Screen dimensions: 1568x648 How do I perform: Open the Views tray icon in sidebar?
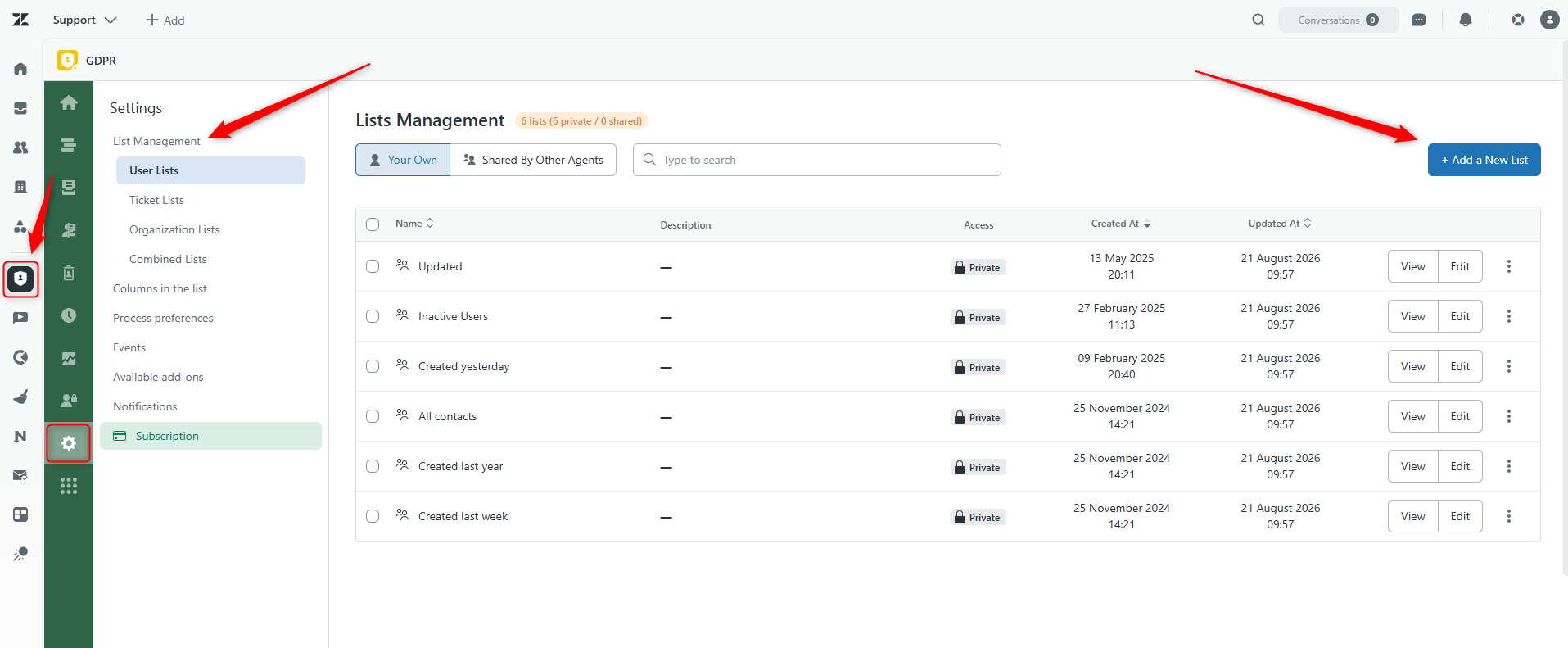coord(20,108)
